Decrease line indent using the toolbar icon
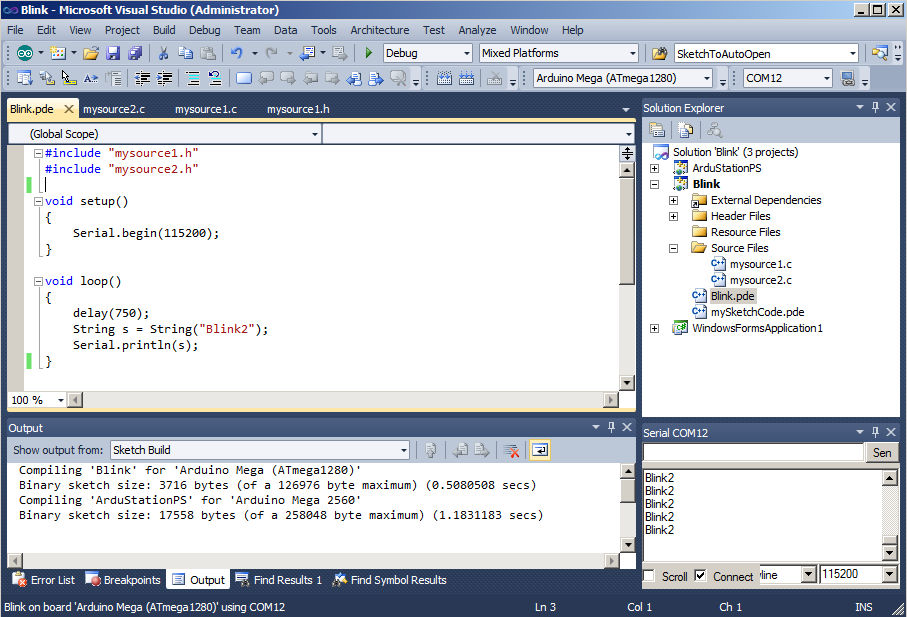Viewport: 907px width, 617px height. pos(142,78)
